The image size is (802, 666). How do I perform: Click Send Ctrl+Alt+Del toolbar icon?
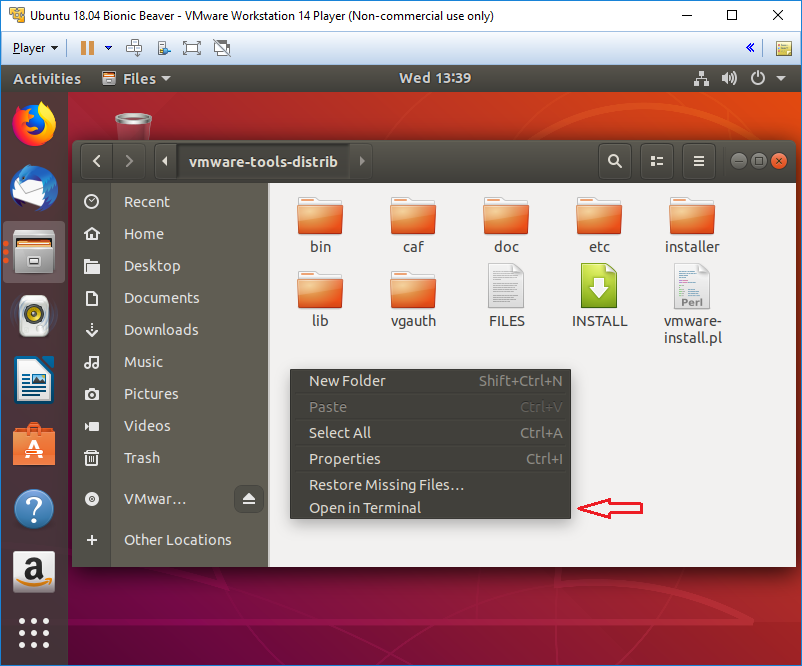[134, 48]
